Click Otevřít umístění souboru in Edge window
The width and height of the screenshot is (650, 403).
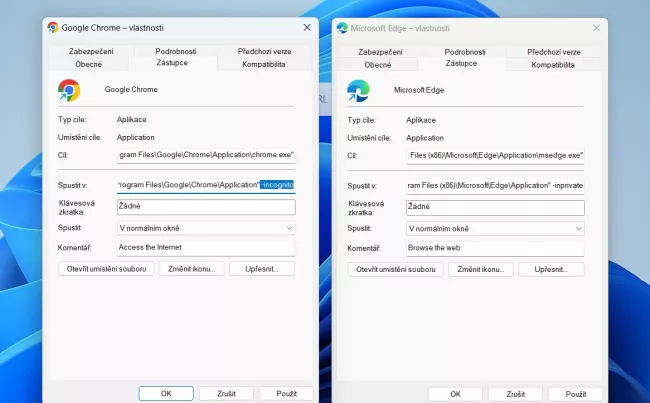click(395, 269)
